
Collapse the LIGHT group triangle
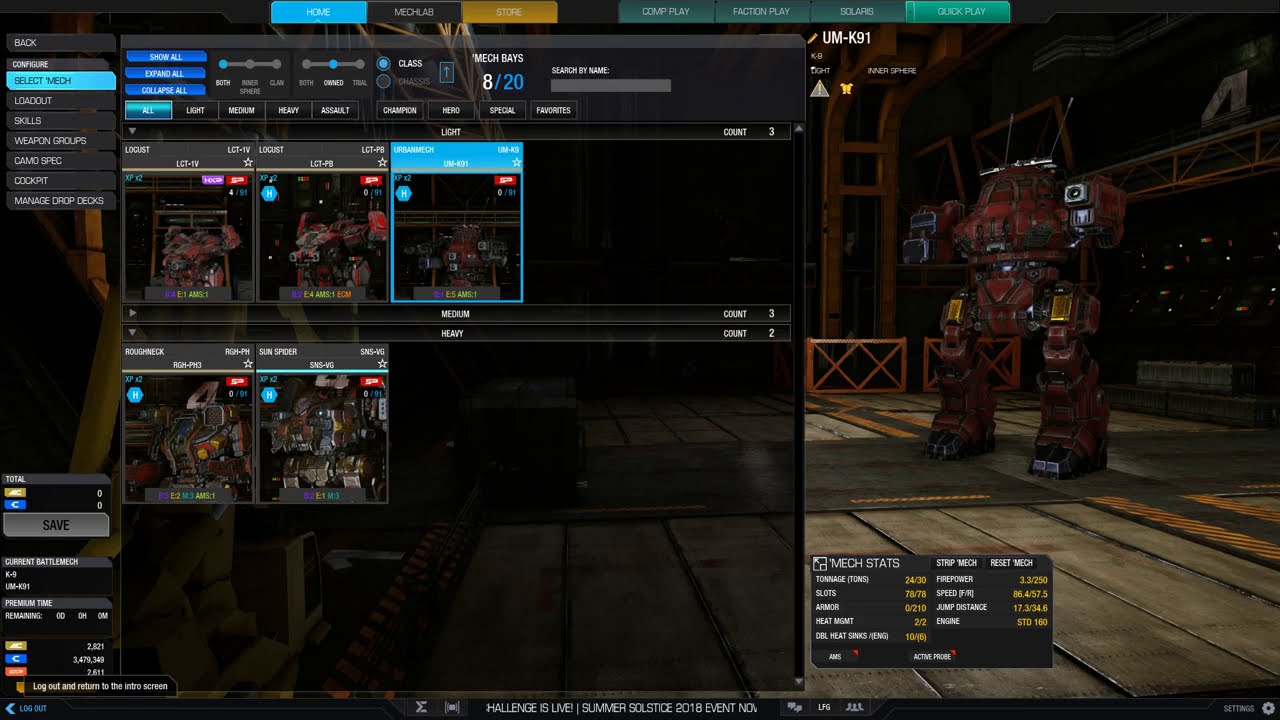(x=132, y=131)
